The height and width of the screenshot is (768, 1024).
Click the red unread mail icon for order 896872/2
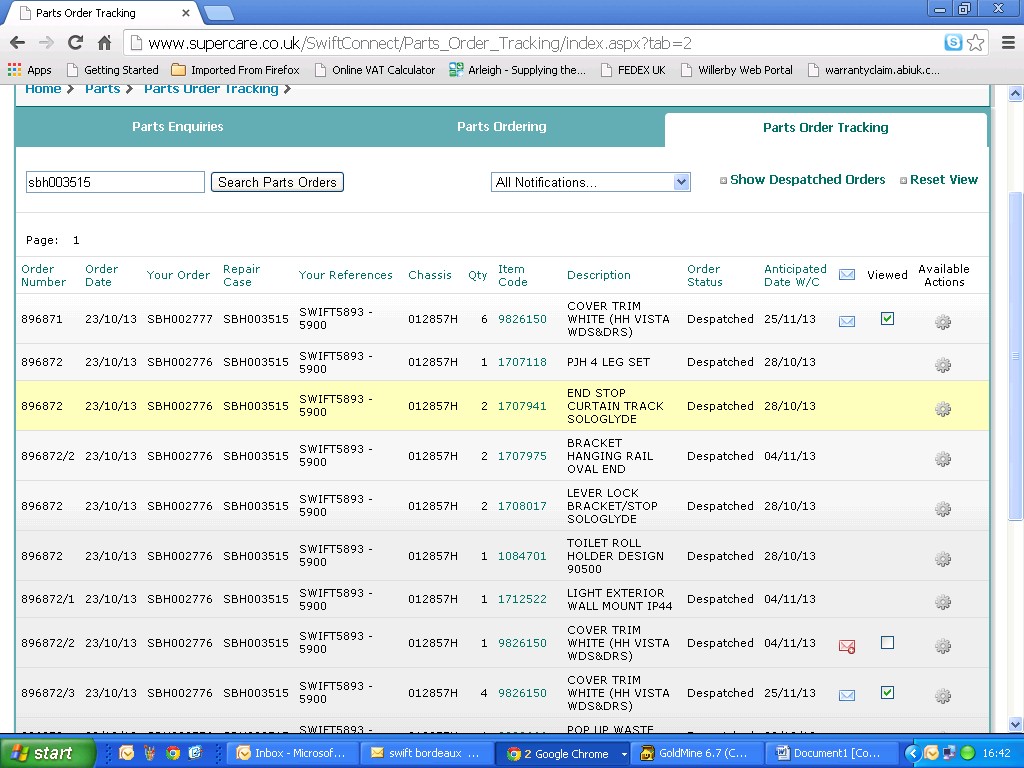click(x=846, y=646)
